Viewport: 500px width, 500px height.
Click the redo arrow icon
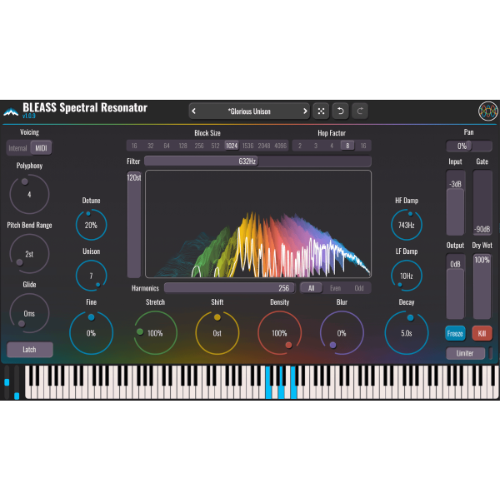360,111
